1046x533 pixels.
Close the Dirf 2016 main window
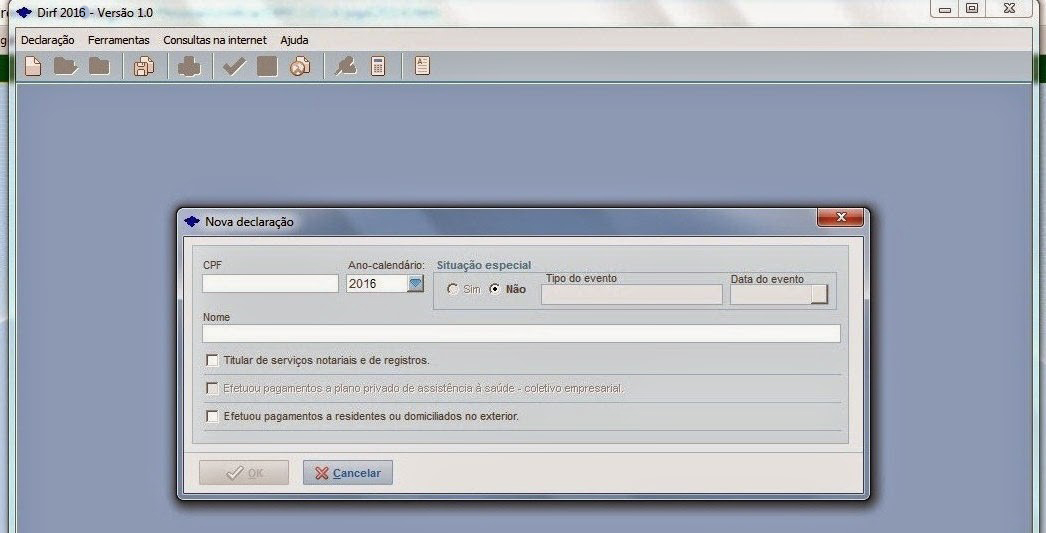(1010, 9)
